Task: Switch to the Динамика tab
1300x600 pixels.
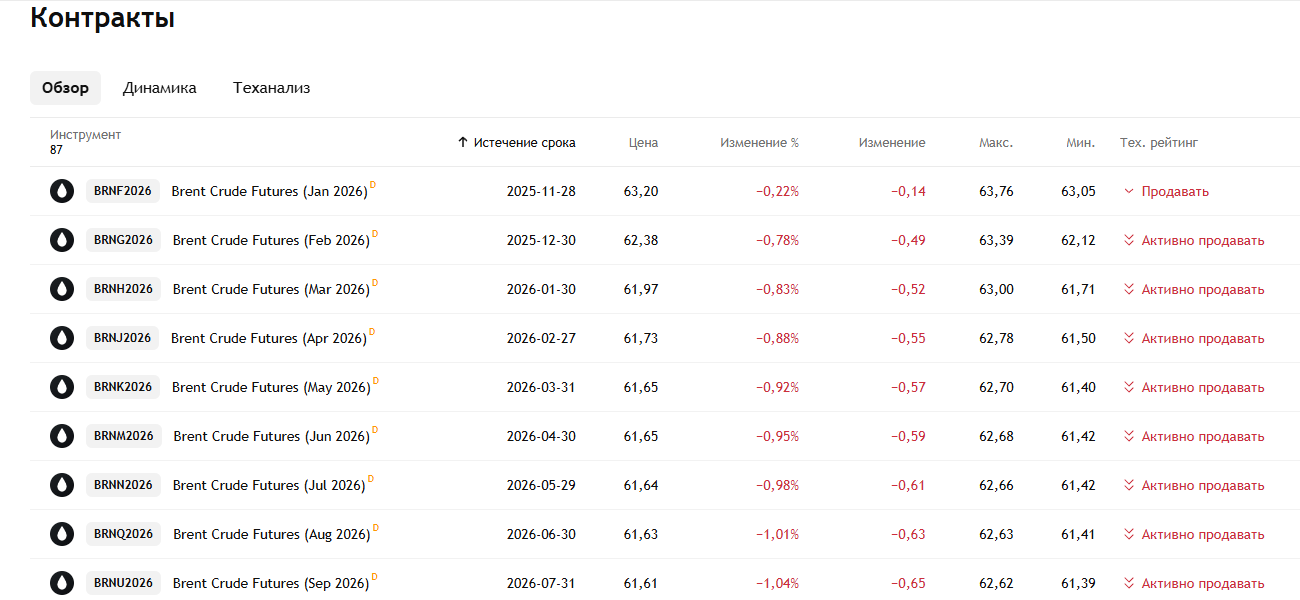Action: [x=160, y=88]
